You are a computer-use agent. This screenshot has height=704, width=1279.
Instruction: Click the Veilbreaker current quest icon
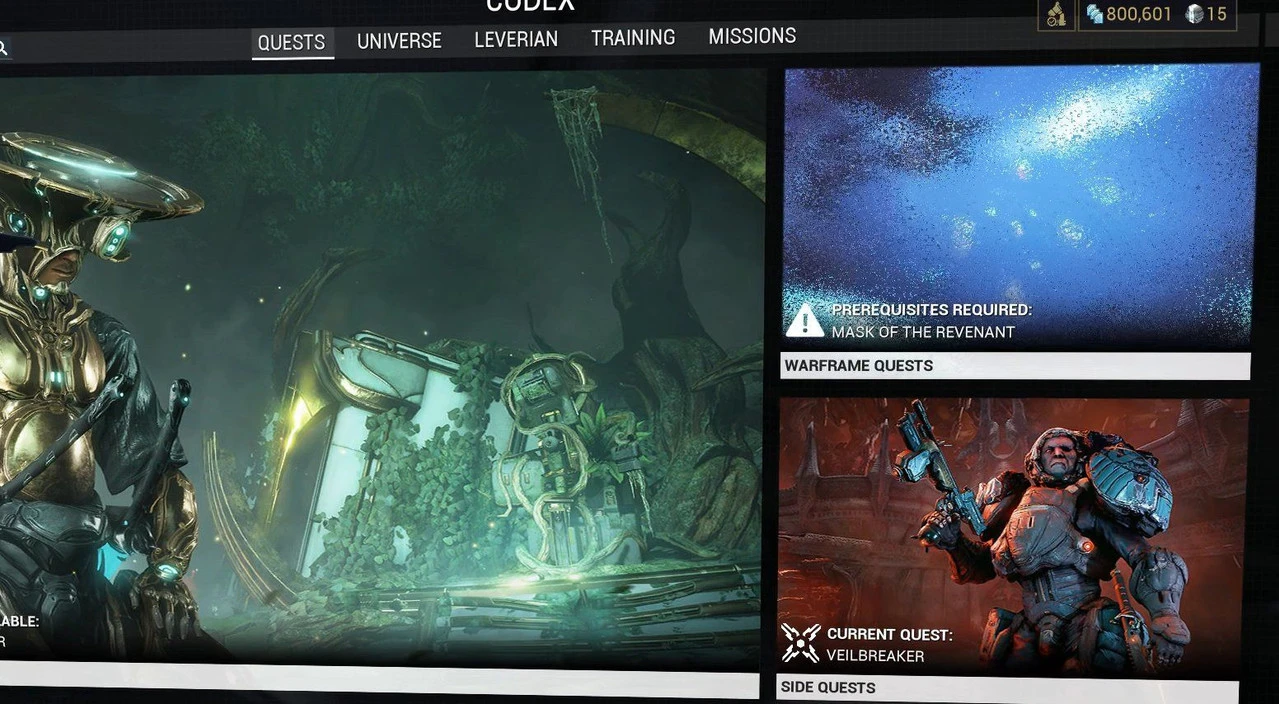pyautogui.click(x=800, y=643)
